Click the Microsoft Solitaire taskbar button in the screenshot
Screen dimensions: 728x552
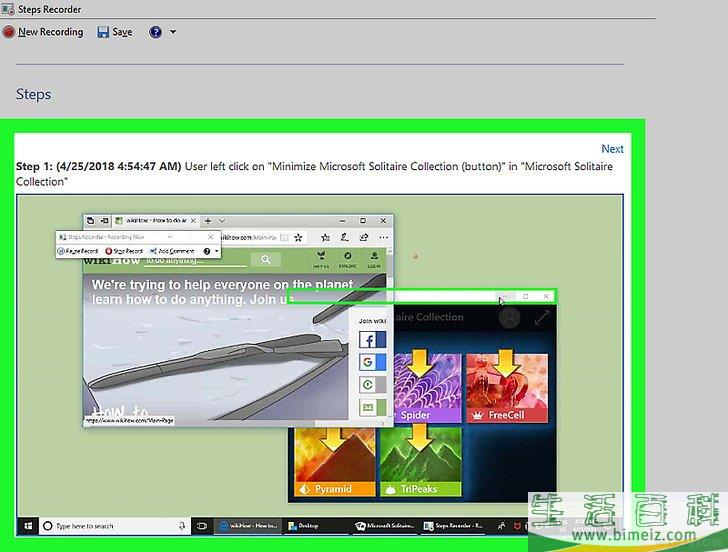[x=385, y=526]
